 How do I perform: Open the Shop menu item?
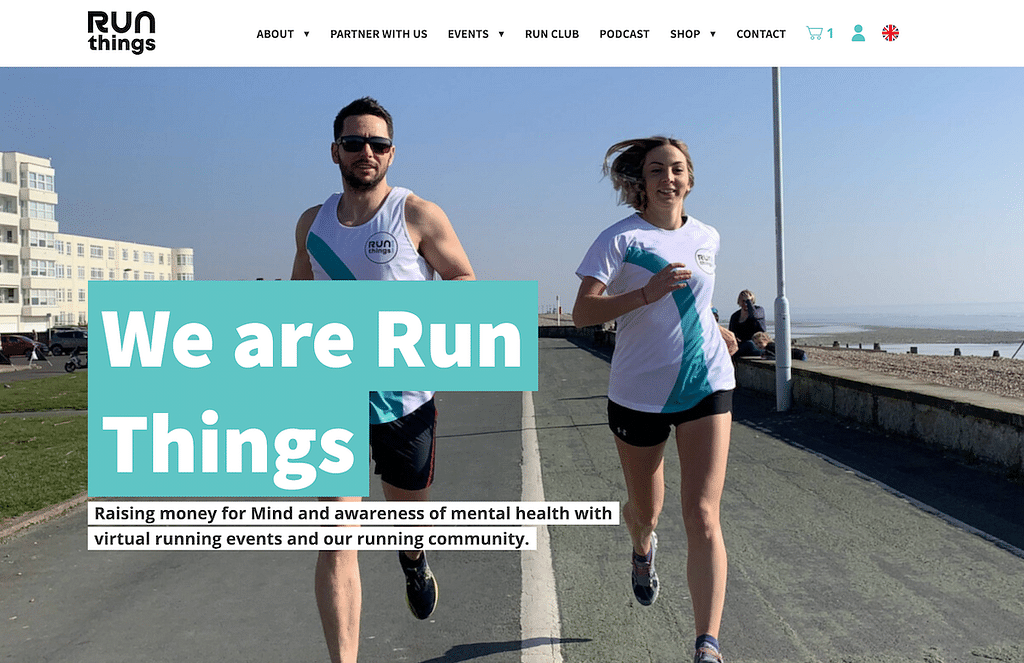(x=684, y=34)
